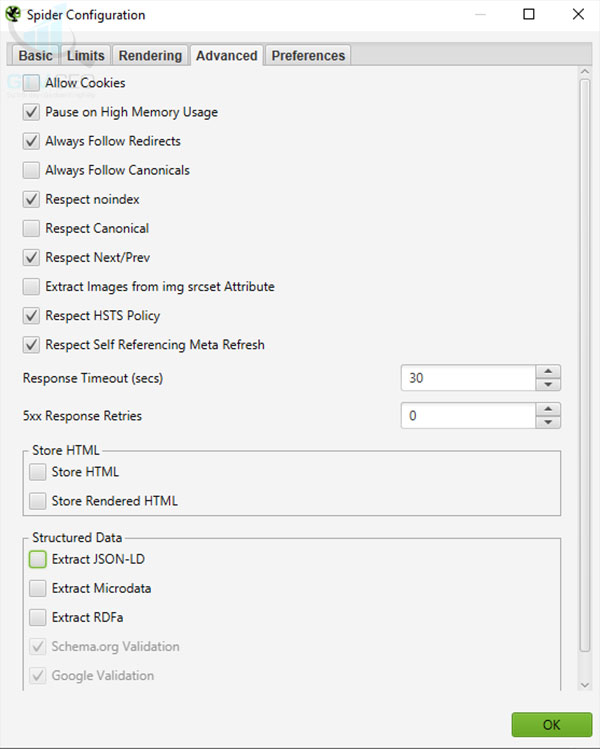Click the 5xx Response Retries input field
Screen dimensions: 600x749
tap(467, 415)
